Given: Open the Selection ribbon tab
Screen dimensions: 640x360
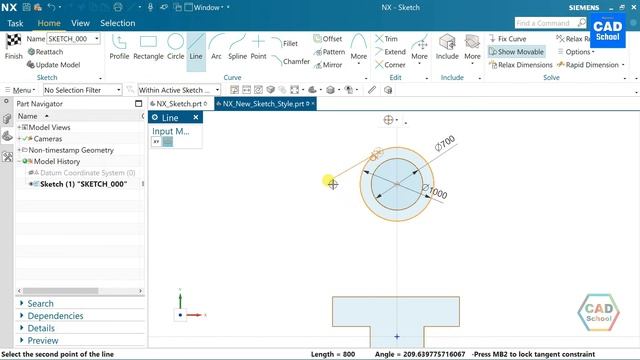Looking at the screenshot, I should [x=118, y=23].
